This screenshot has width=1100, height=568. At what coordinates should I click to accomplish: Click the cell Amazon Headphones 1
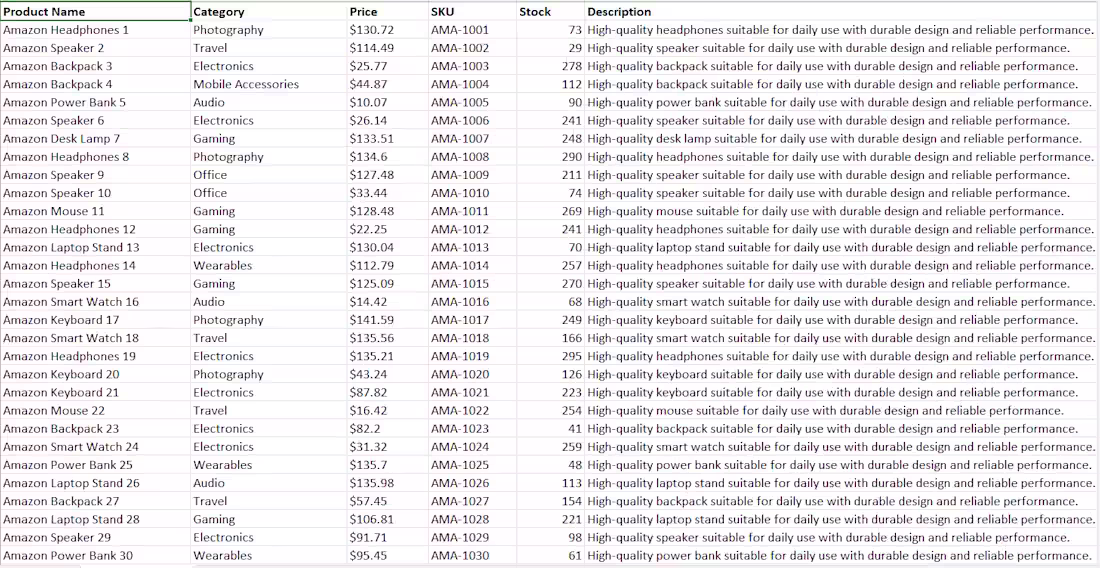pyautogui.click(x=95, y=30)
